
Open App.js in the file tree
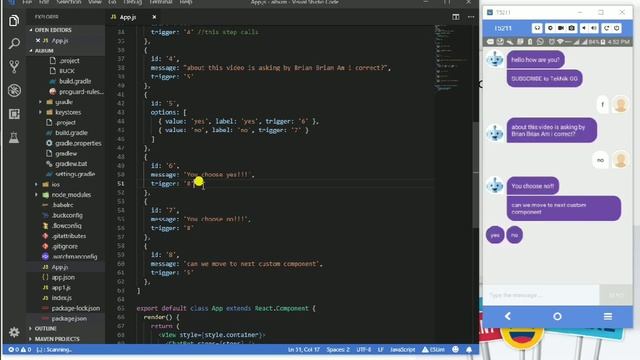click(x=60, y=267)
